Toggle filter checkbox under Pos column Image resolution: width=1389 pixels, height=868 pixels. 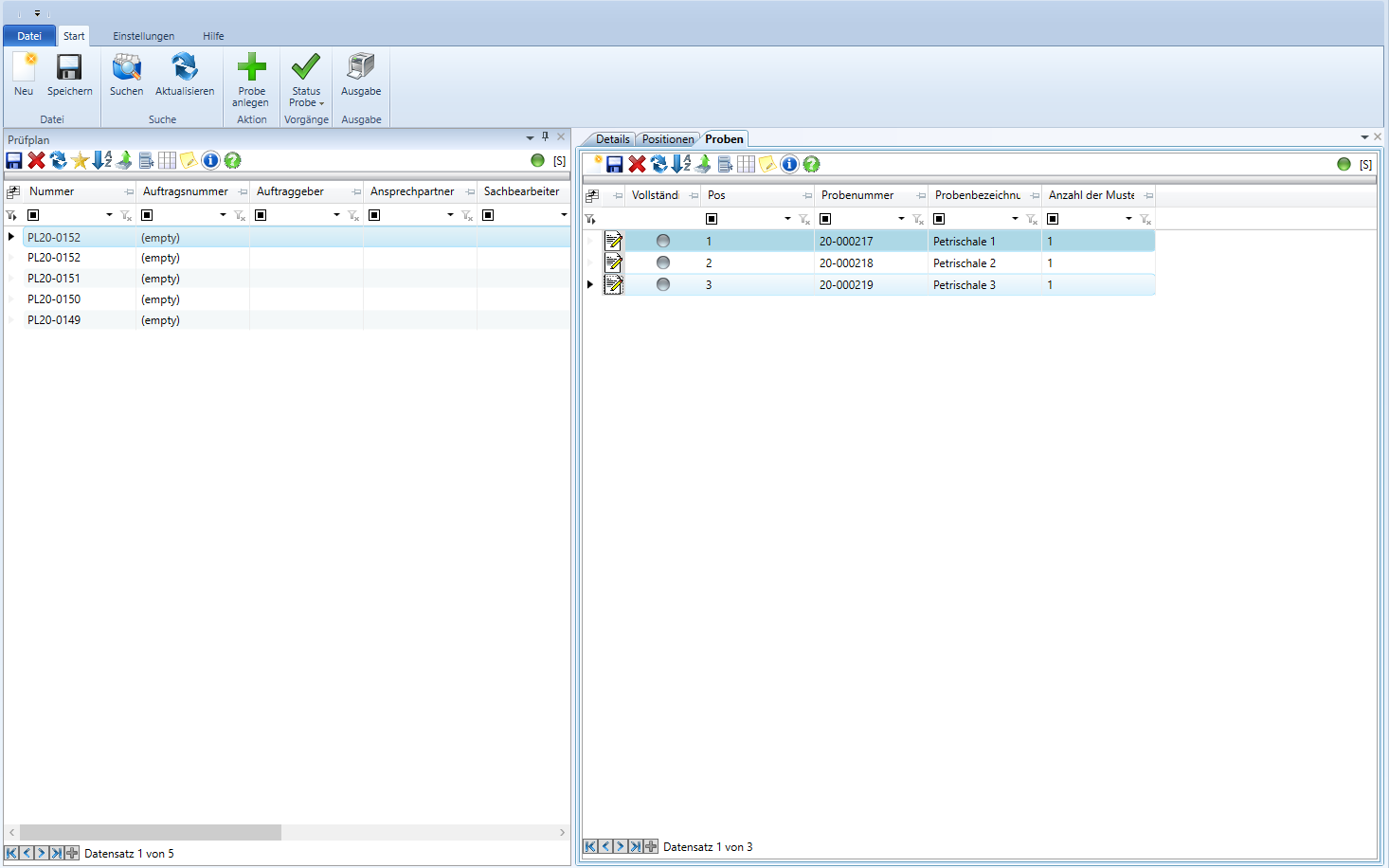[x=712, y=219]
